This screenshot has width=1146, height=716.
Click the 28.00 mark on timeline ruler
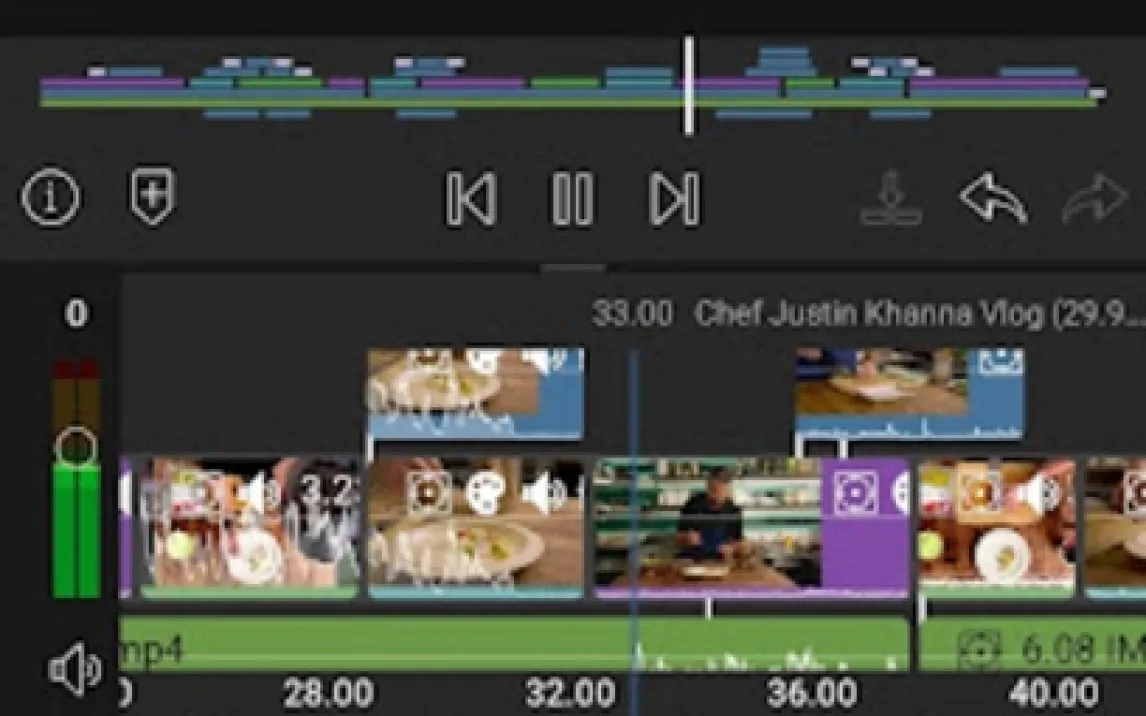[328, 692]
